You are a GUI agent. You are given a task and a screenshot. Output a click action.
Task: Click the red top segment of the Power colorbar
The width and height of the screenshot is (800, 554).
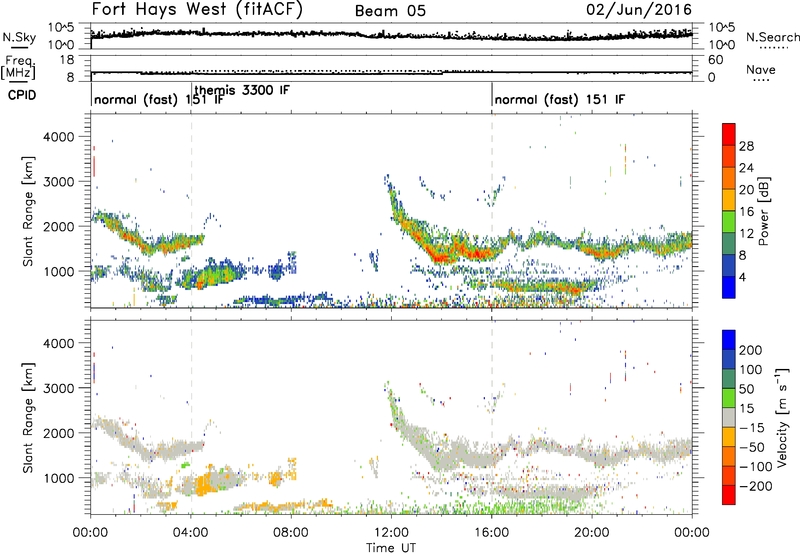[x=729, y=134]
